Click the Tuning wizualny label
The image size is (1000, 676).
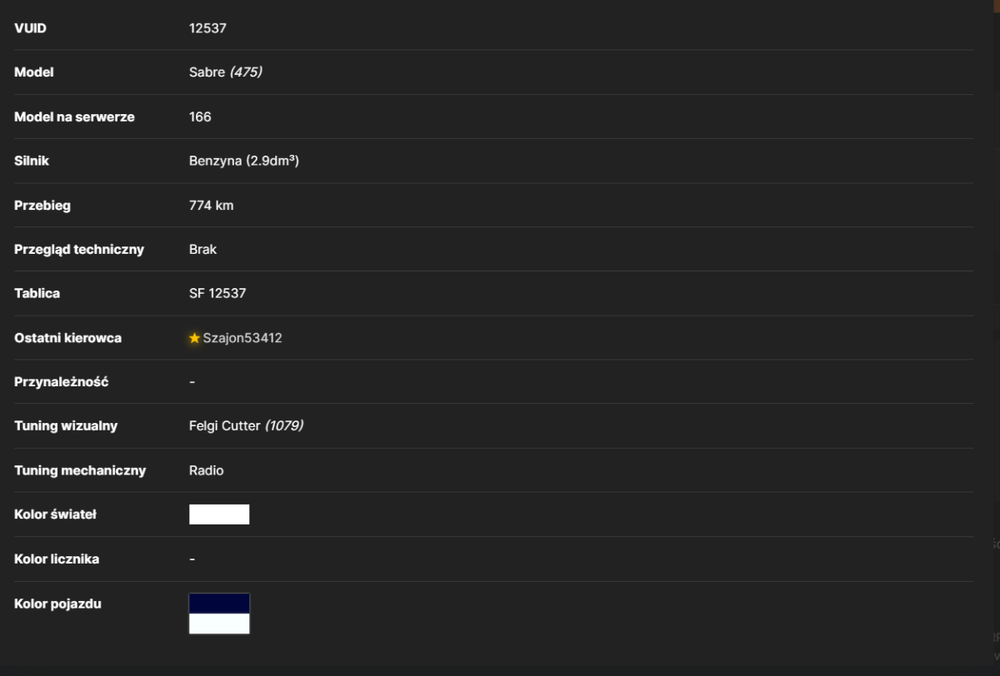tap(66, 425)
